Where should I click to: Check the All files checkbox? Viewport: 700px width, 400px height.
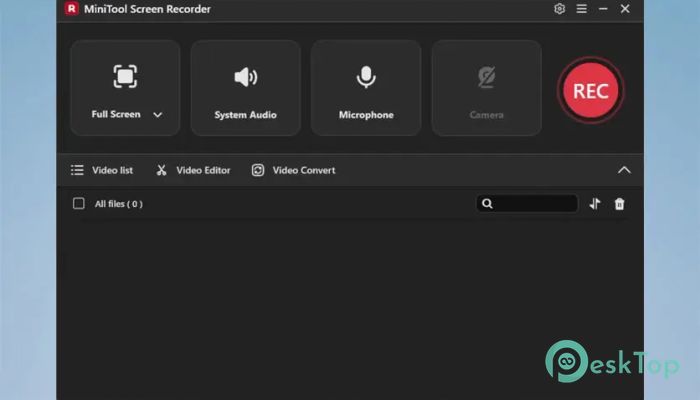(x=79, y=204)
